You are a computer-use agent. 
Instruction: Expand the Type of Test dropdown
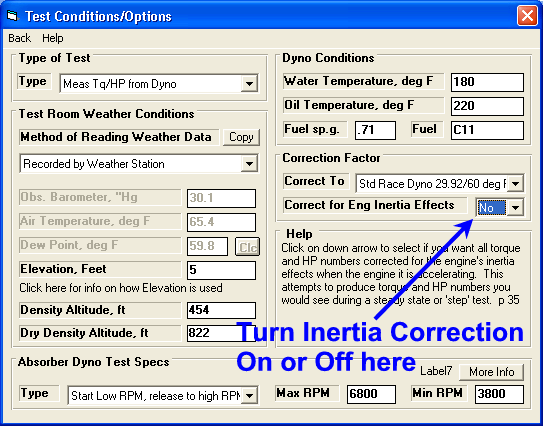249,83
